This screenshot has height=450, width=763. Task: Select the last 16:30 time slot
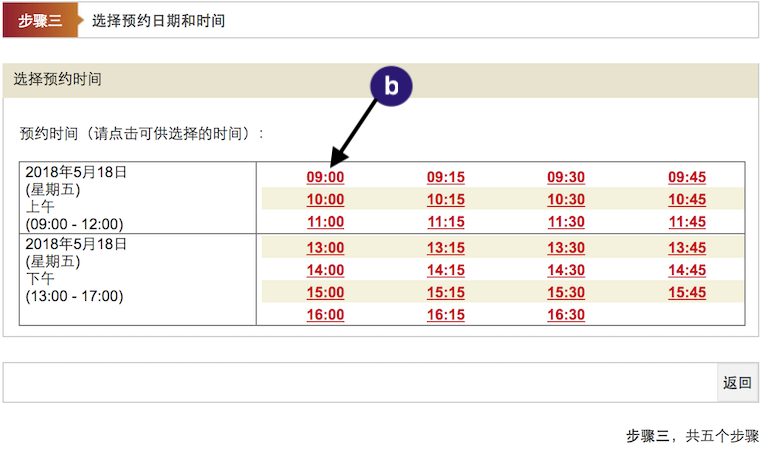[566, 315]
